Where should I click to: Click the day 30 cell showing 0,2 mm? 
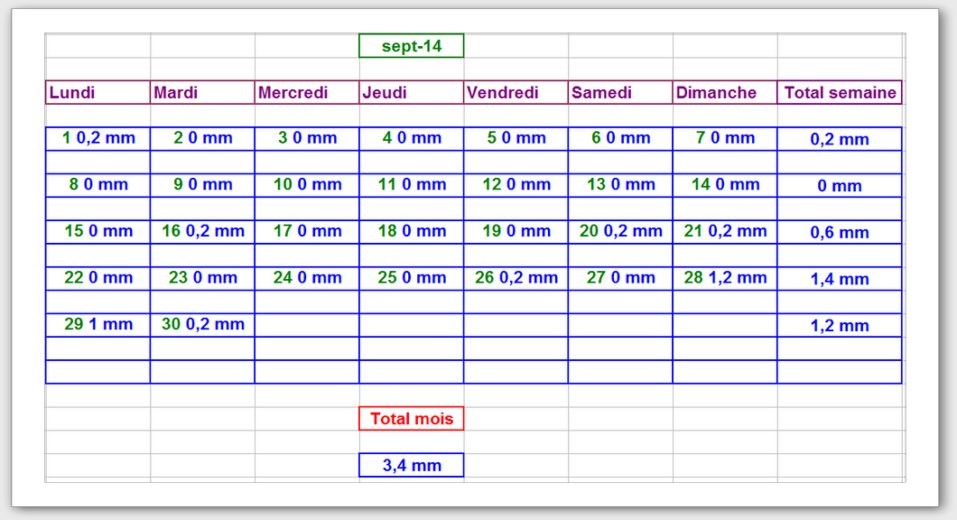point(202,324)
